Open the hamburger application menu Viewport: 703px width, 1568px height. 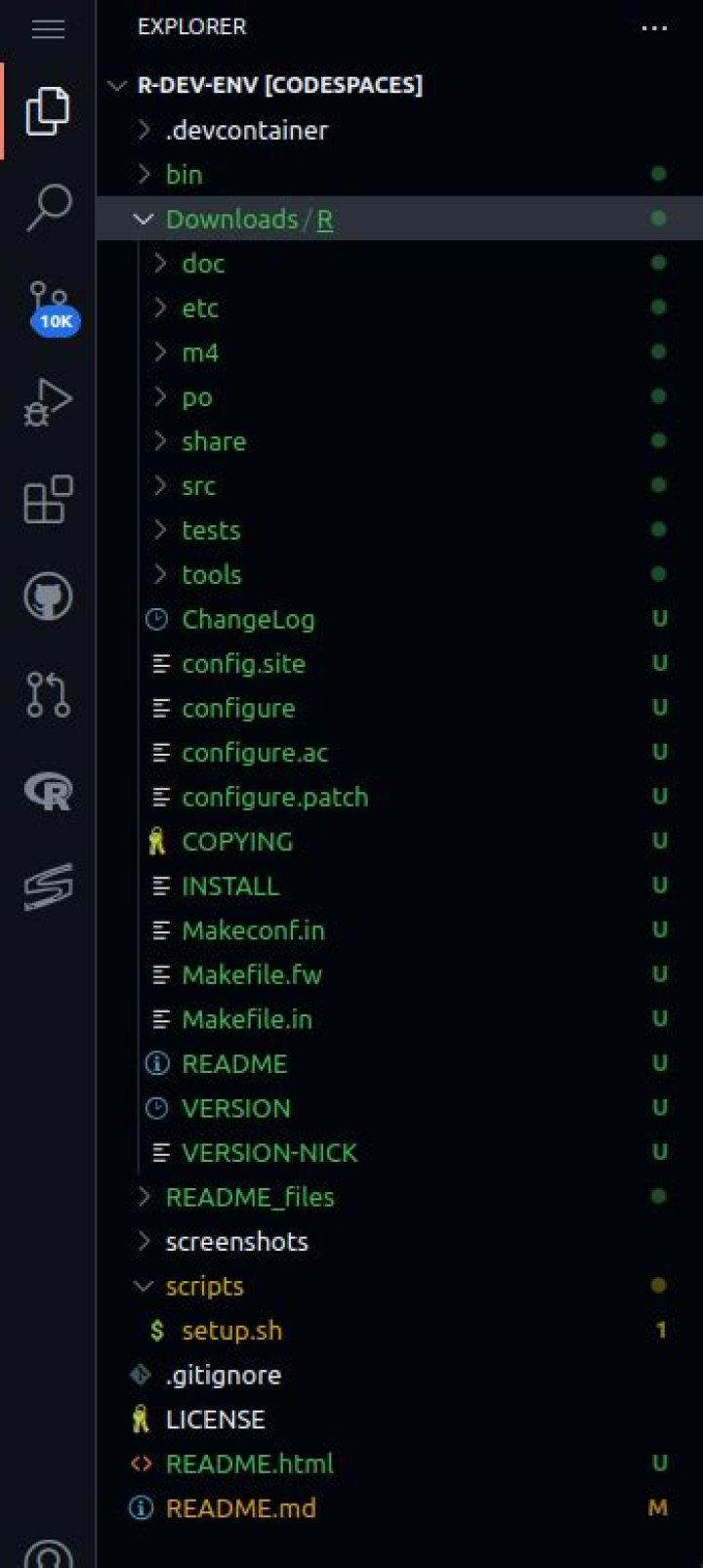tap(47, 28)
